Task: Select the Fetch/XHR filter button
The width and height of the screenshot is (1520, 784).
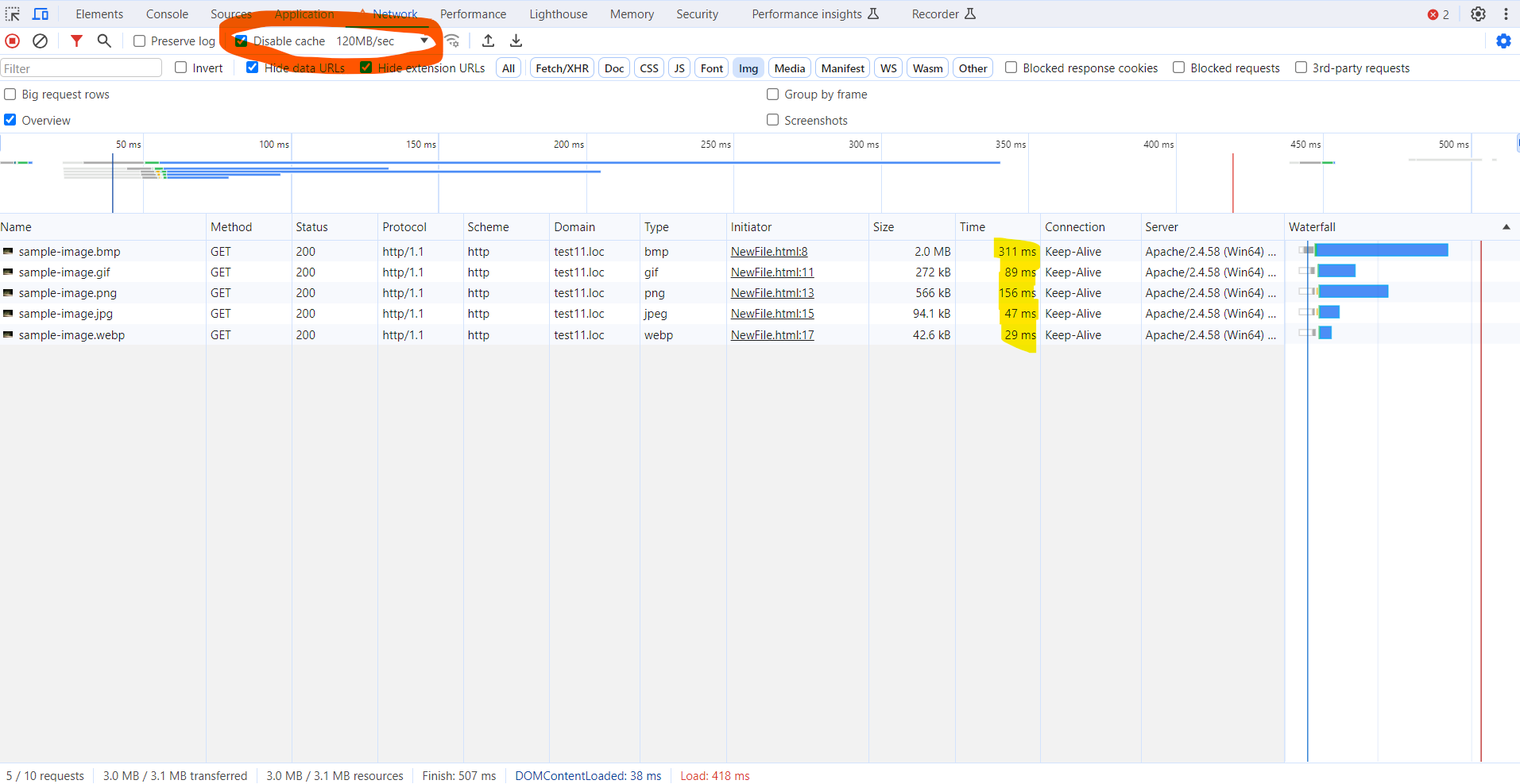Action: click(562, 68)
